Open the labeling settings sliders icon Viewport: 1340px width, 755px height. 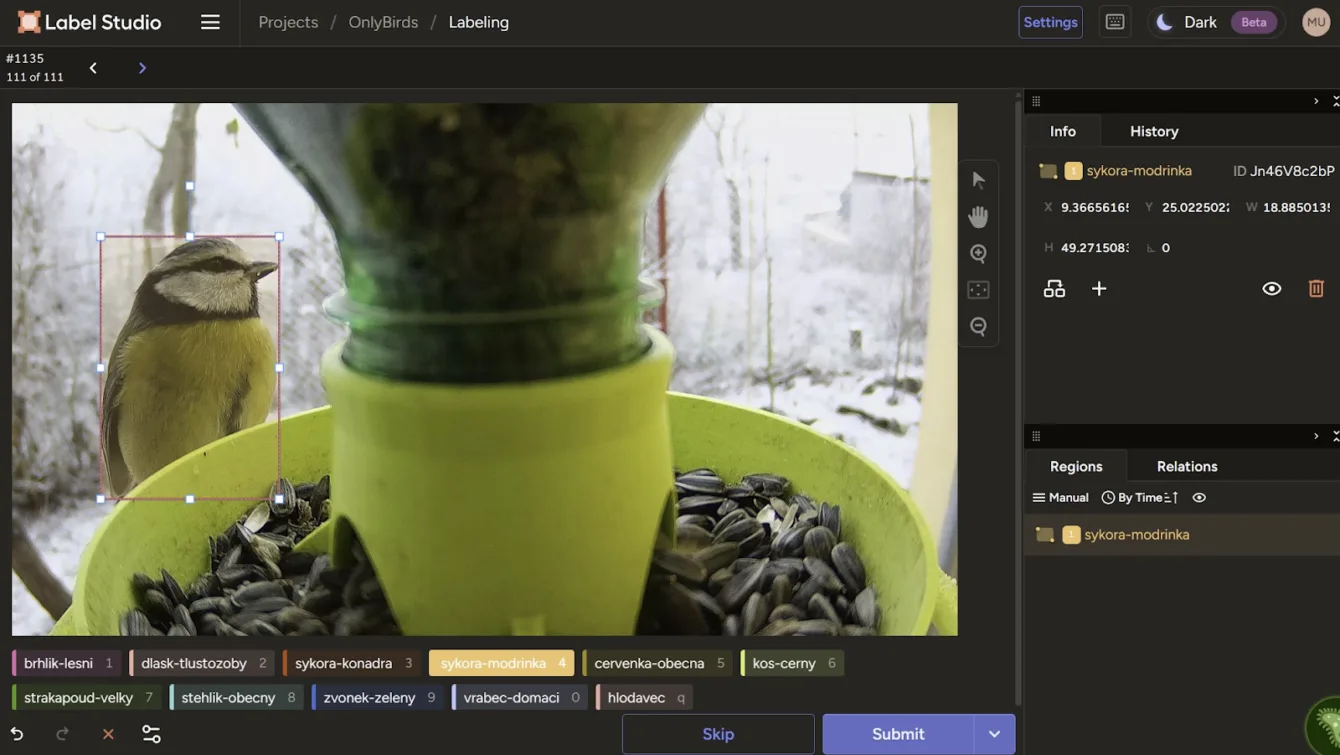tap(151, 734)
